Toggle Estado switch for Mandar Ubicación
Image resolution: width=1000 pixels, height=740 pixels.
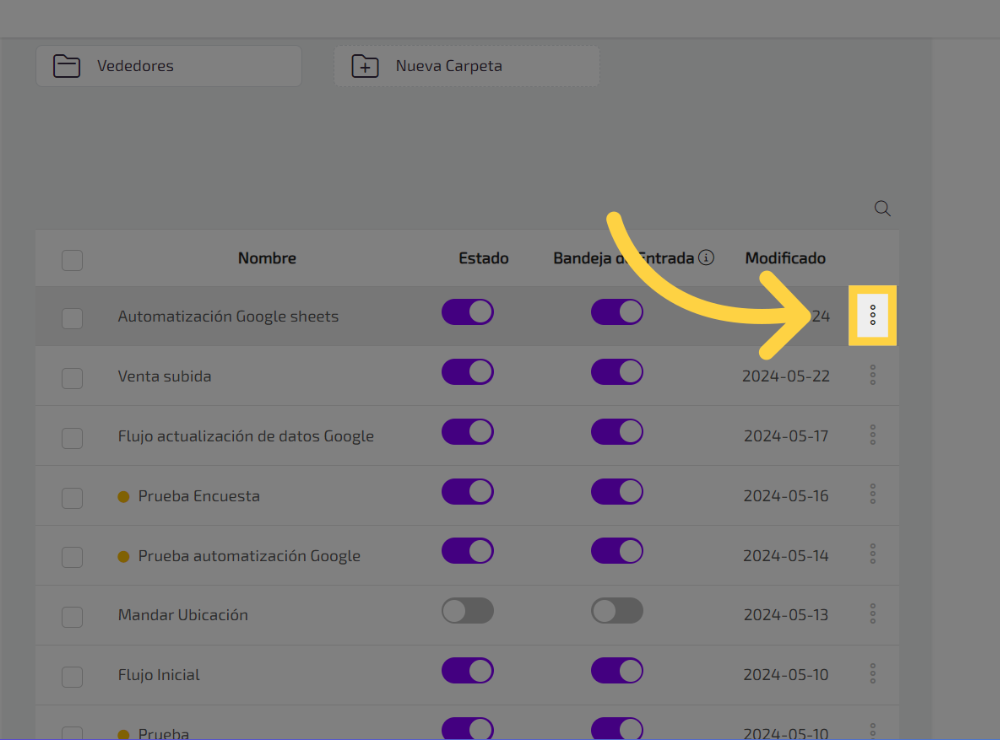click(x=467, y=611)
